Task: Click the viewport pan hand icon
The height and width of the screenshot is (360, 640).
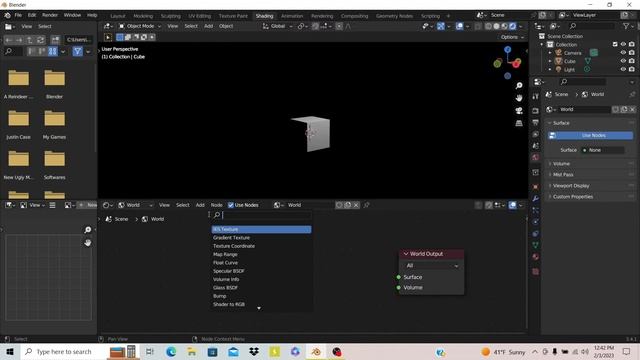Action: coord(519,98)
